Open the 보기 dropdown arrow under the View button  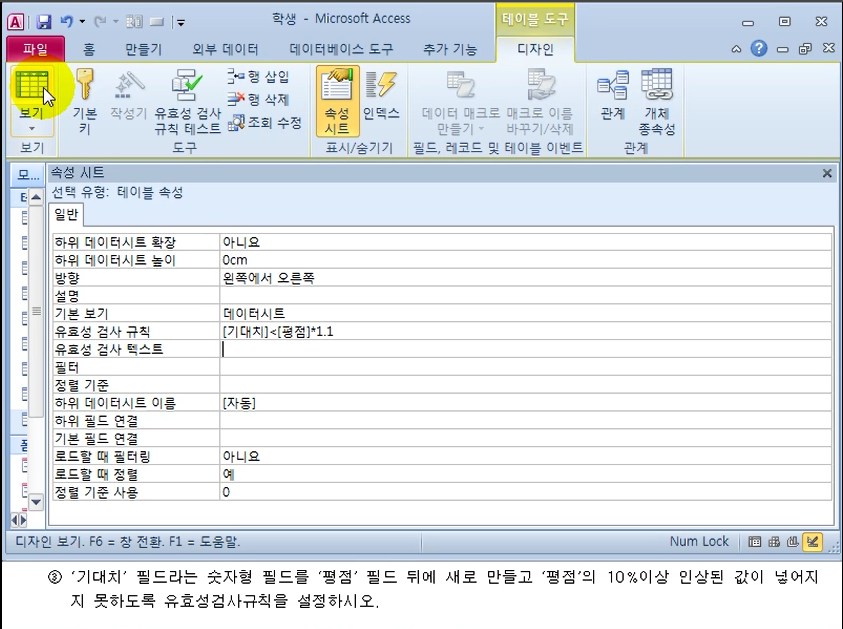point(32,128)
